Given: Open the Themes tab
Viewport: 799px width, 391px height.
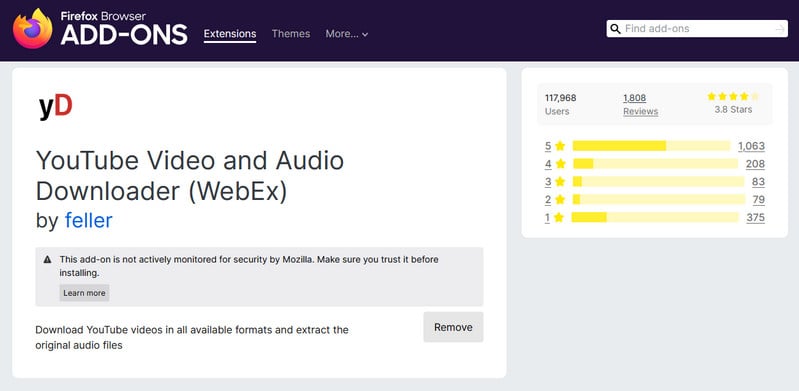Looking at the screenshot, I should pyautogui.click(x=291, y=34).
